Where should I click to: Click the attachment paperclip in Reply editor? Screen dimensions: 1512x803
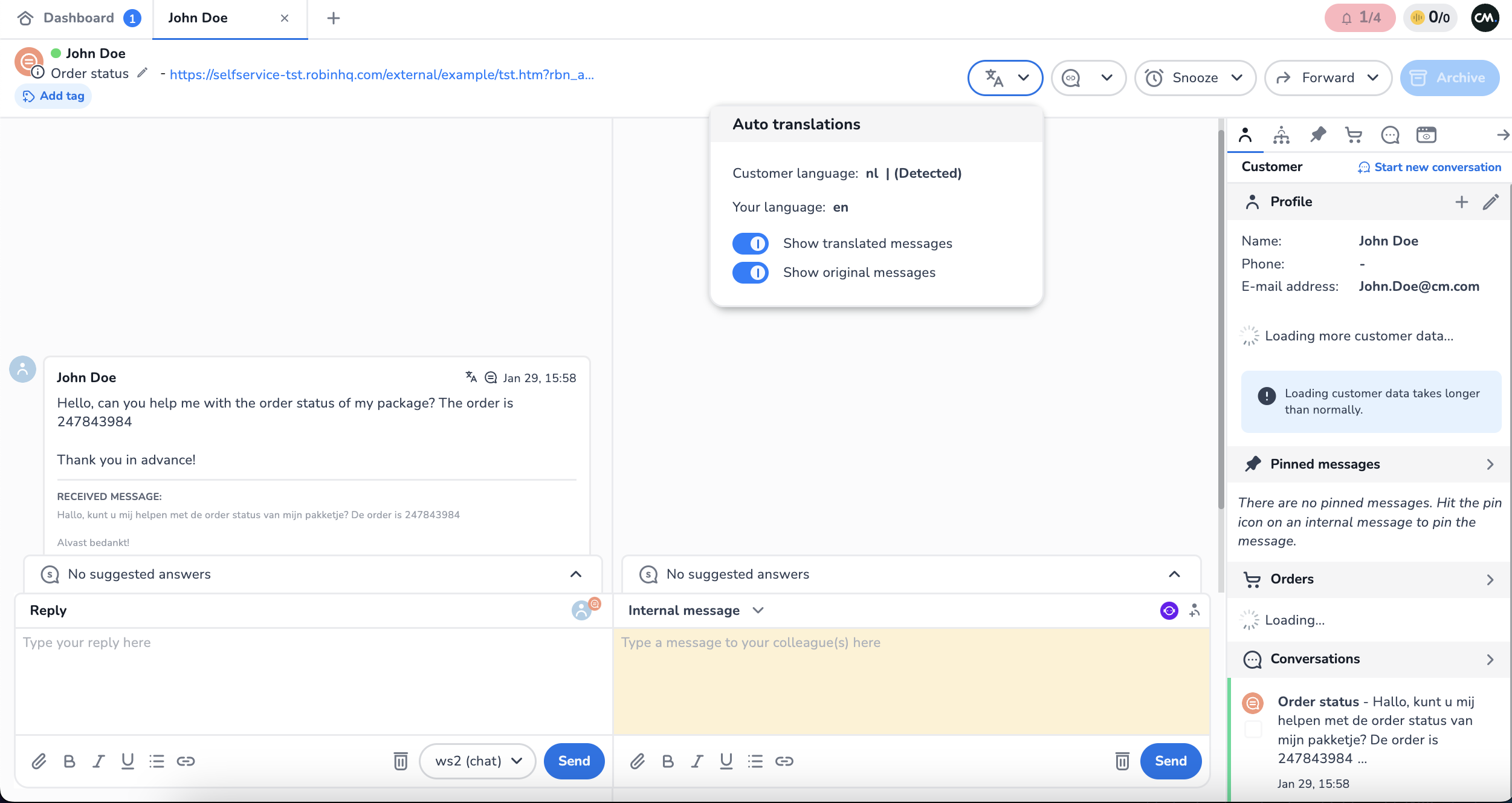pyautogui.click(x=39, y=761)
